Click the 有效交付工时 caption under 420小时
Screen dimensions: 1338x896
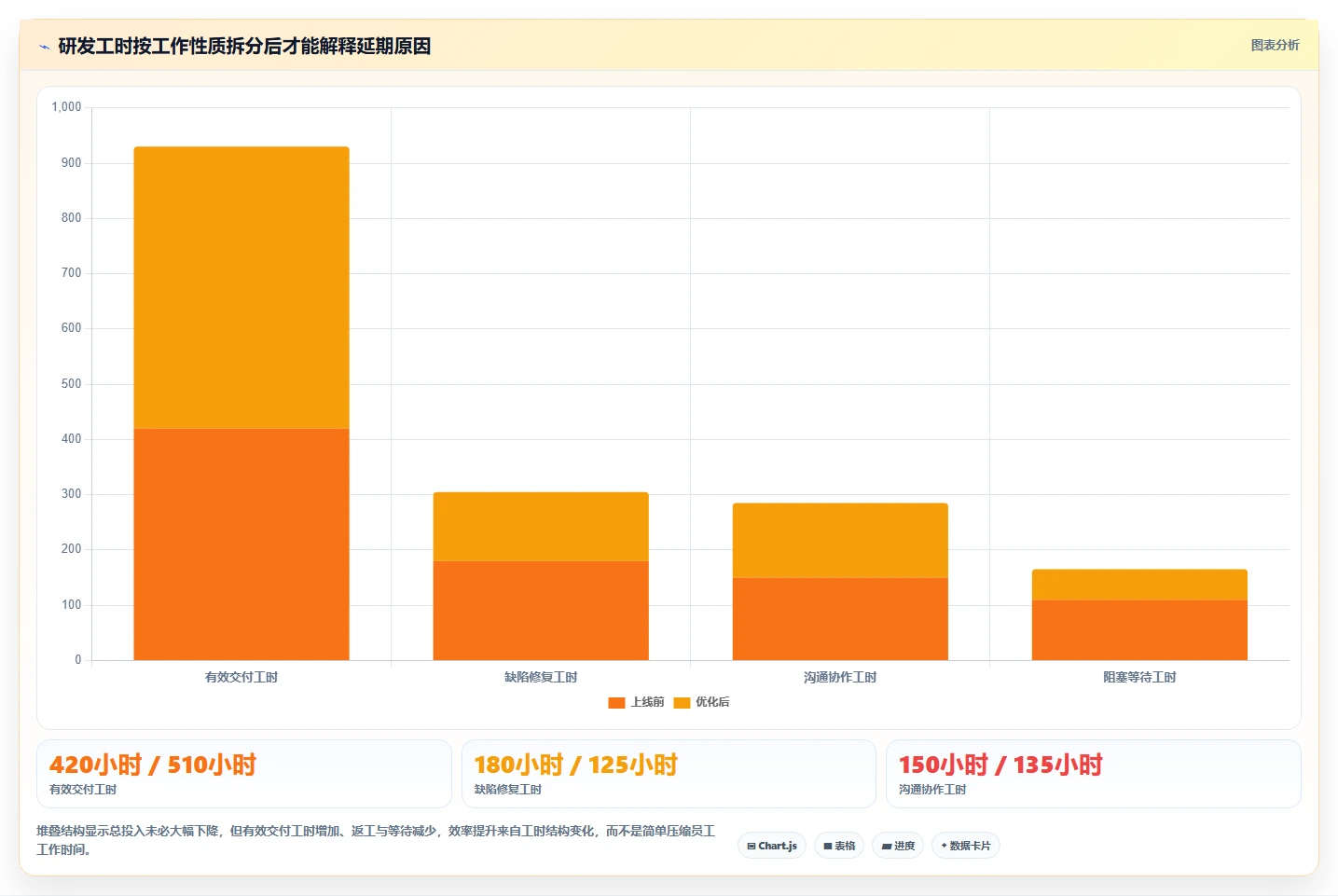pos(83,790)
